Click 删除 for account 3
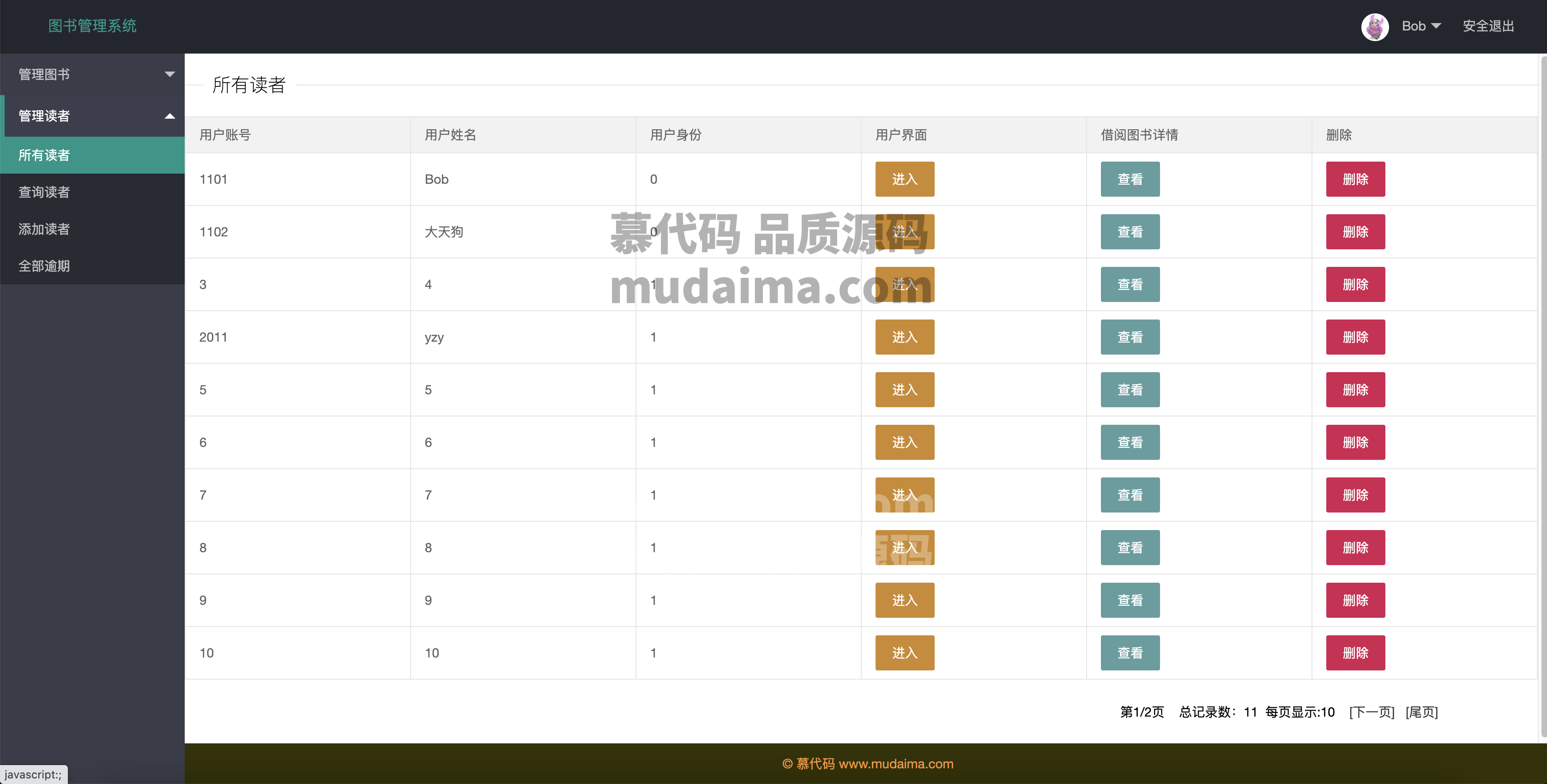Screen dimensions: 1547x784 [x=1355, y=284]
